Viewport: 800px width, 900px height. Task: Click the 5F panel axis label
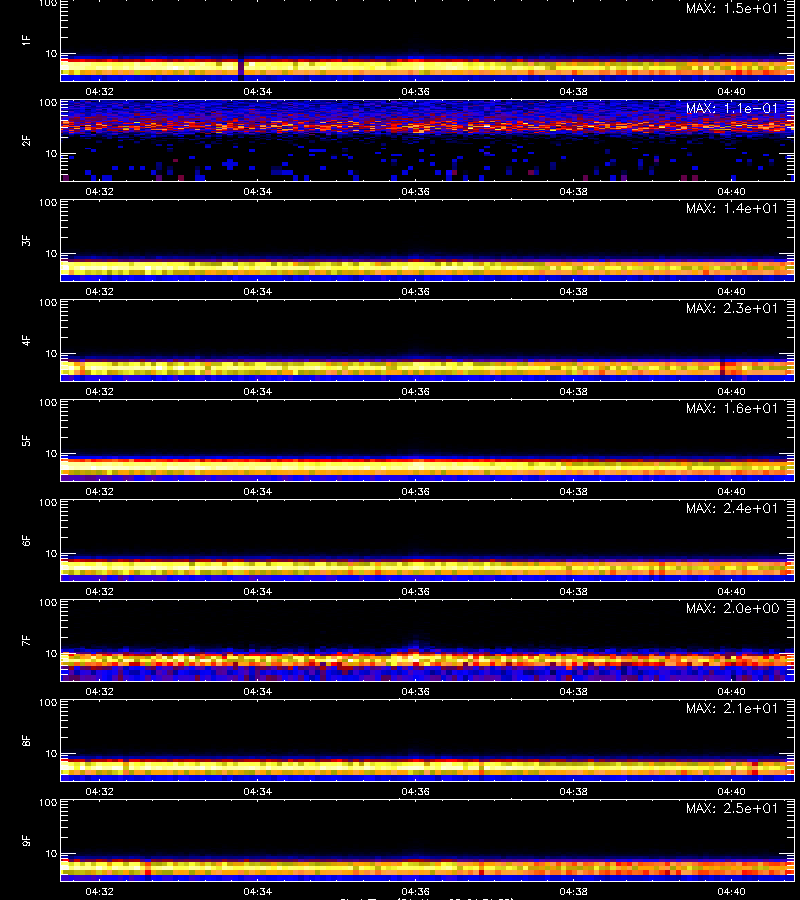26,440
